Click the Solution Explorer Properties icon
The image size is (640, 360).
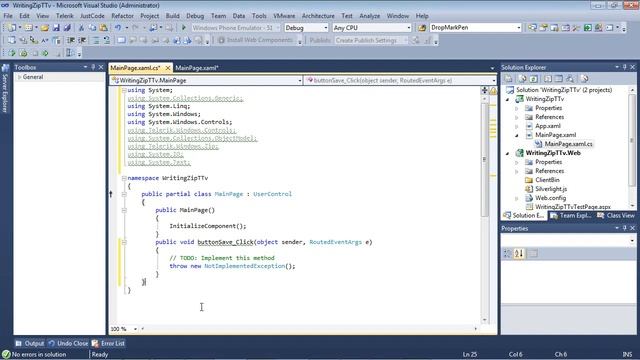click(x=508, y=79)
